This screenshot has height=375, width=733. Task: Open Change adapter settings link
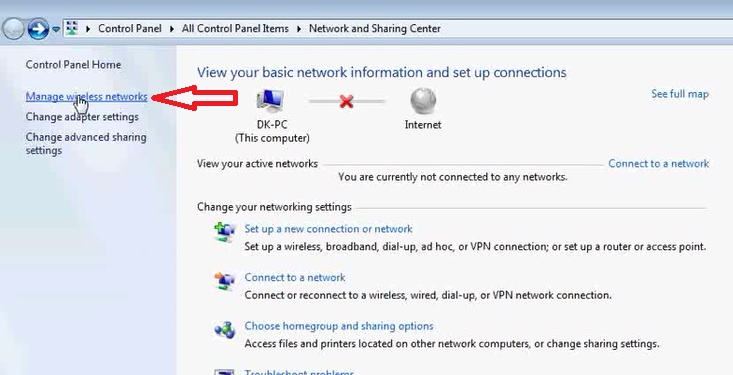coord(82,117)
